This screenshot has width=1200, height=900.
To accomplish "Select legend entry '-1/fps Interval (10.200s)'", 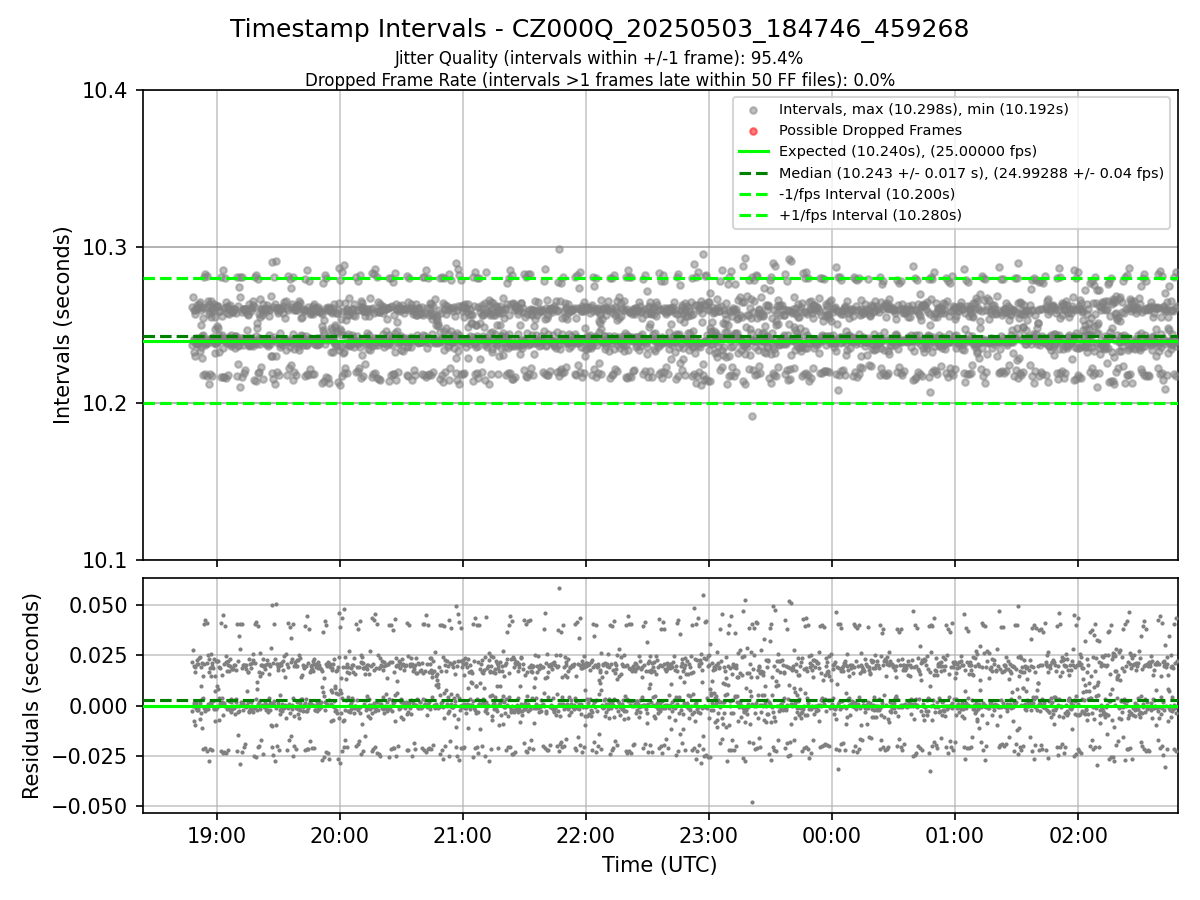I will [x=867, y=194].
